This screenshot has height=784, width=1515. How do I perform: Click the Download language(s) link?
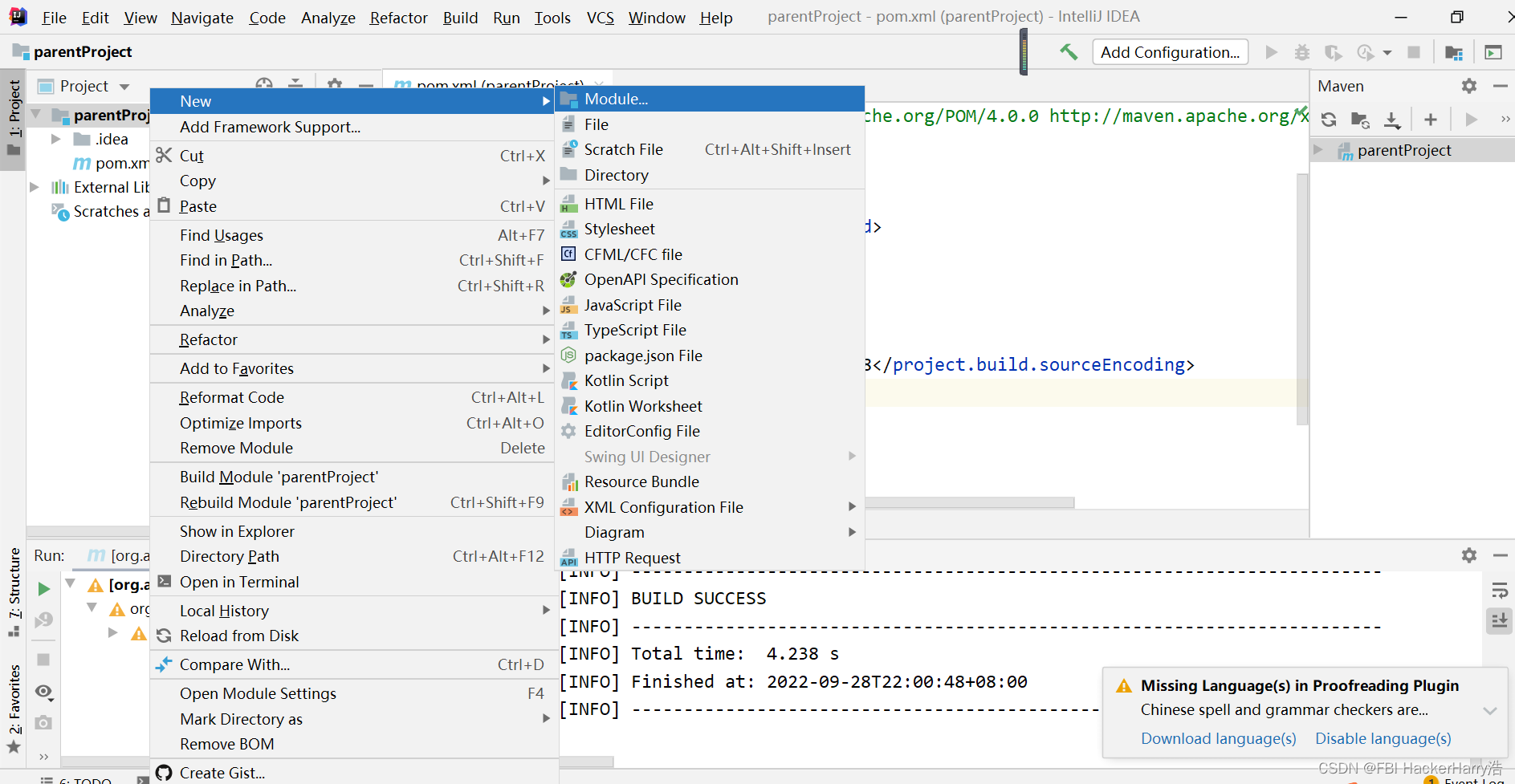(x=1218, y=738)
